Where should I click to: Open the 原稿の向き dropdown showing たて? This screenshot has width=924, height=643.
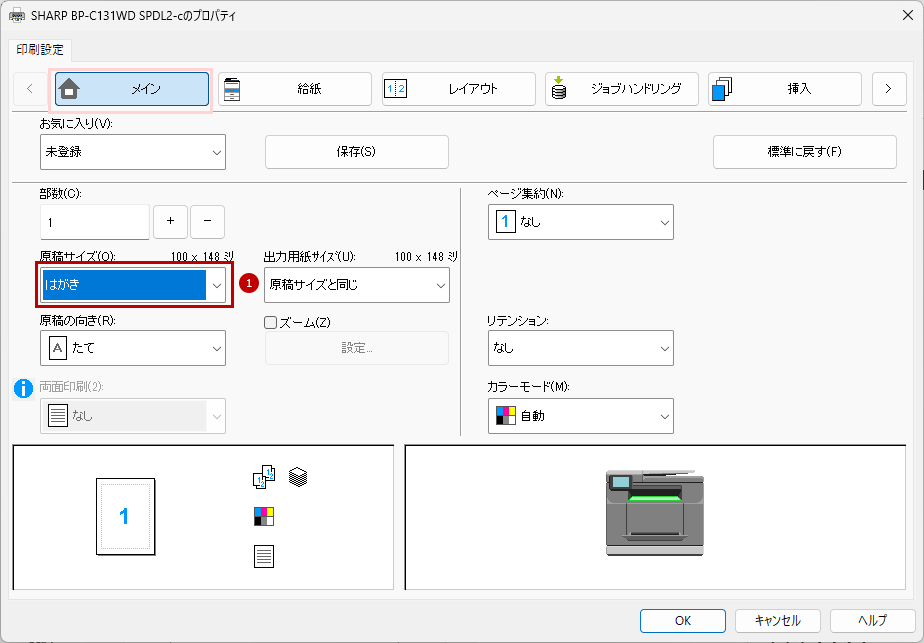[133, 348]
